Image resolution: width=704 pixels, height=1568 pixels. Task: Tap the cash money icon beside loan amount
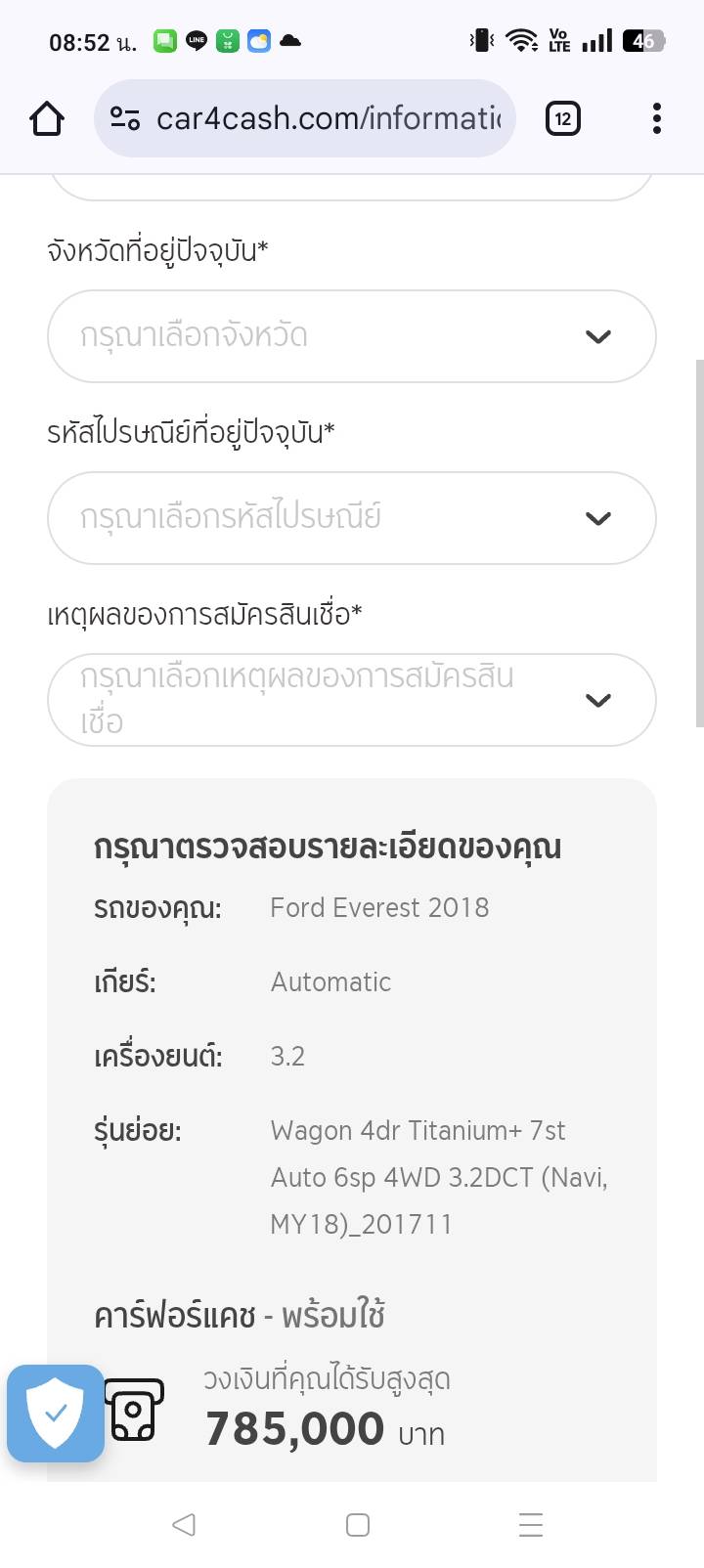point(134,1410)
